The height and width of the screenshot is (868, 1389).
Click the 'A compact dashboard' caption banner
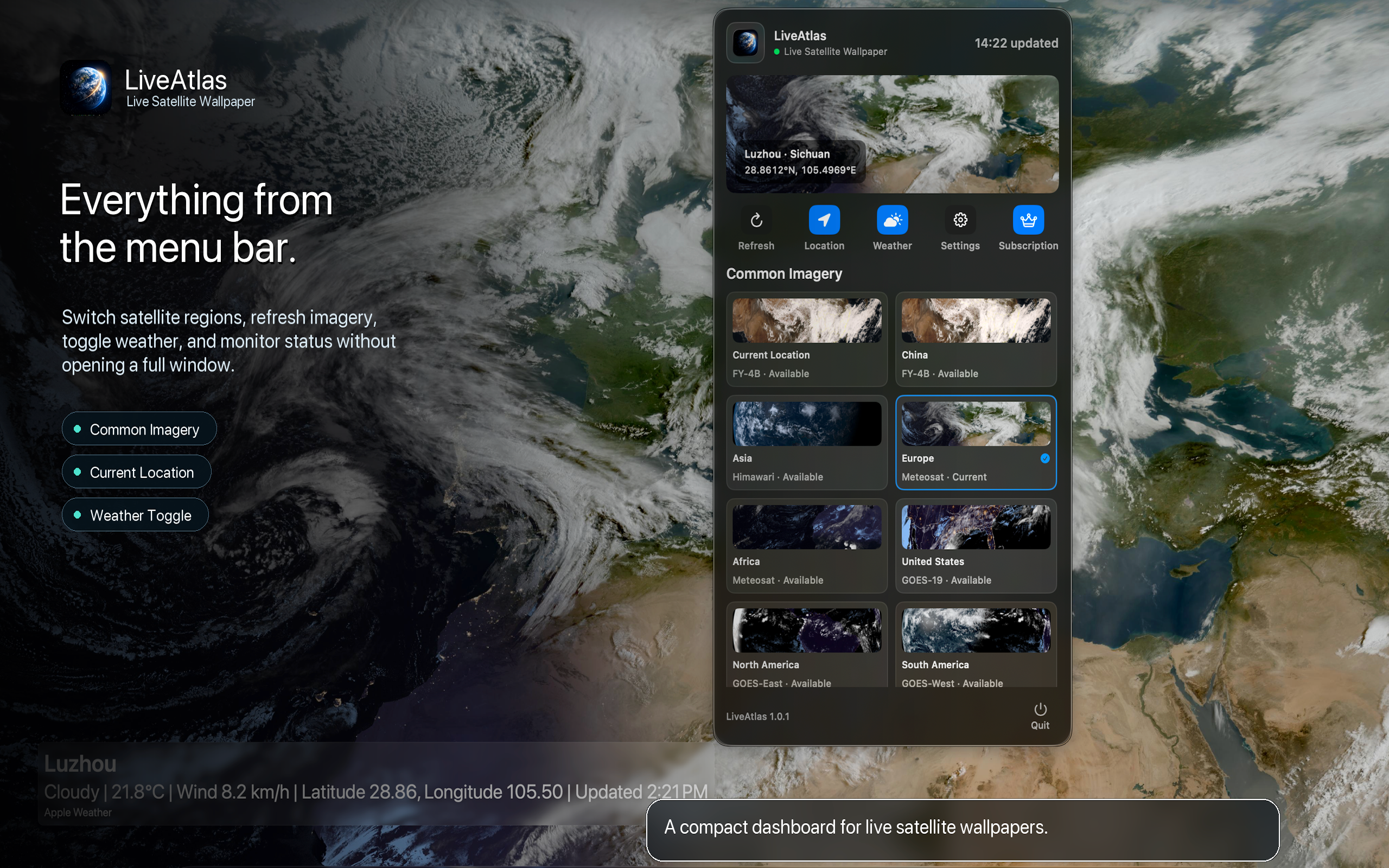[x=963, y=829]
